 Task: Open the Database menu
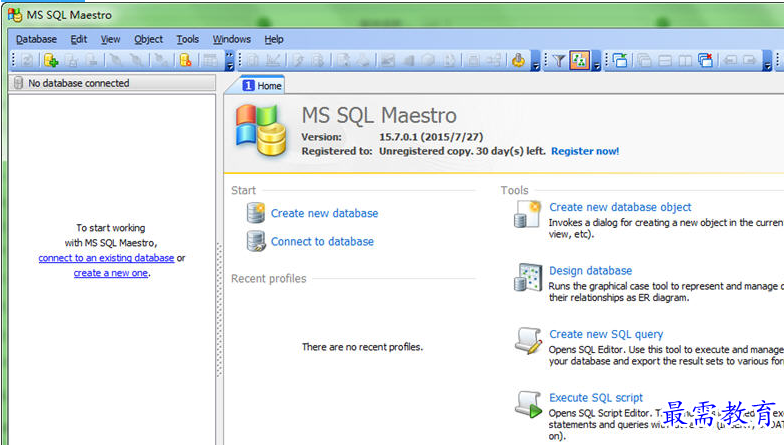pos(36,39)
